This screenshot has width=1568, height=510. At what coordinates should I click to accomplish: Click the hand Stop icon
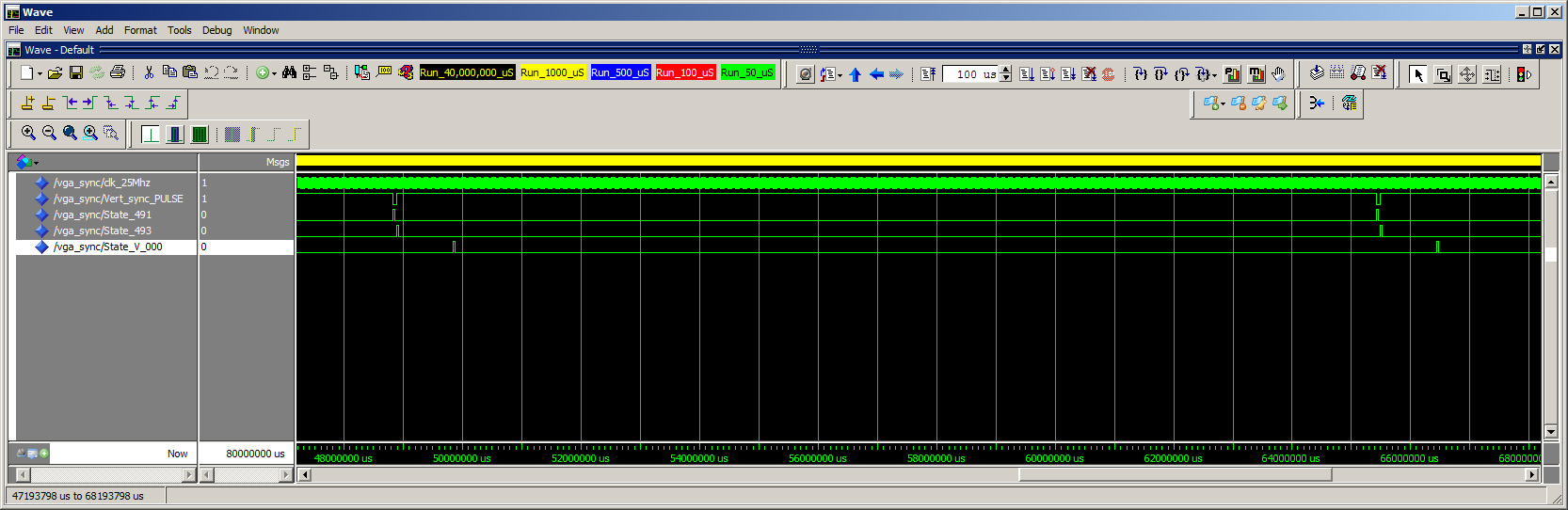pos(1277,74)
